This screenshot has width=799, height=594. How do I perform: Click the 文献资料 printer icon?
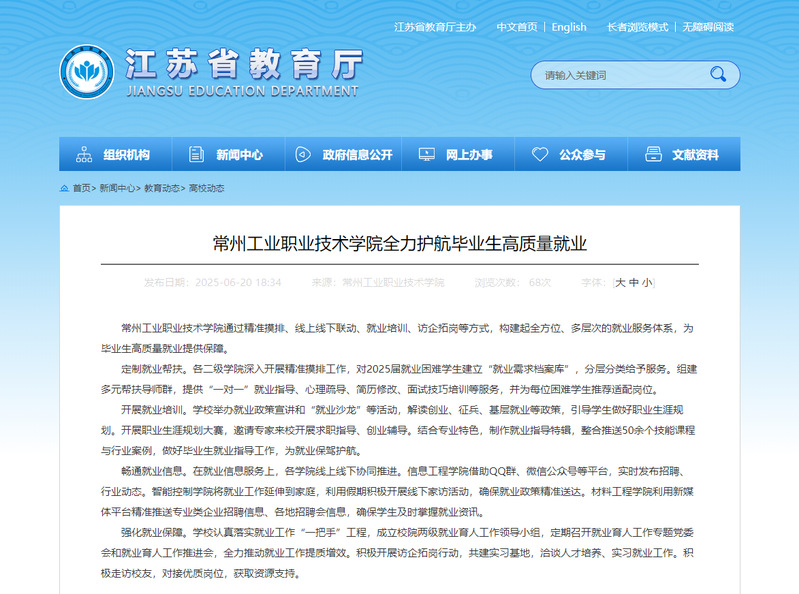coord(653,155)
